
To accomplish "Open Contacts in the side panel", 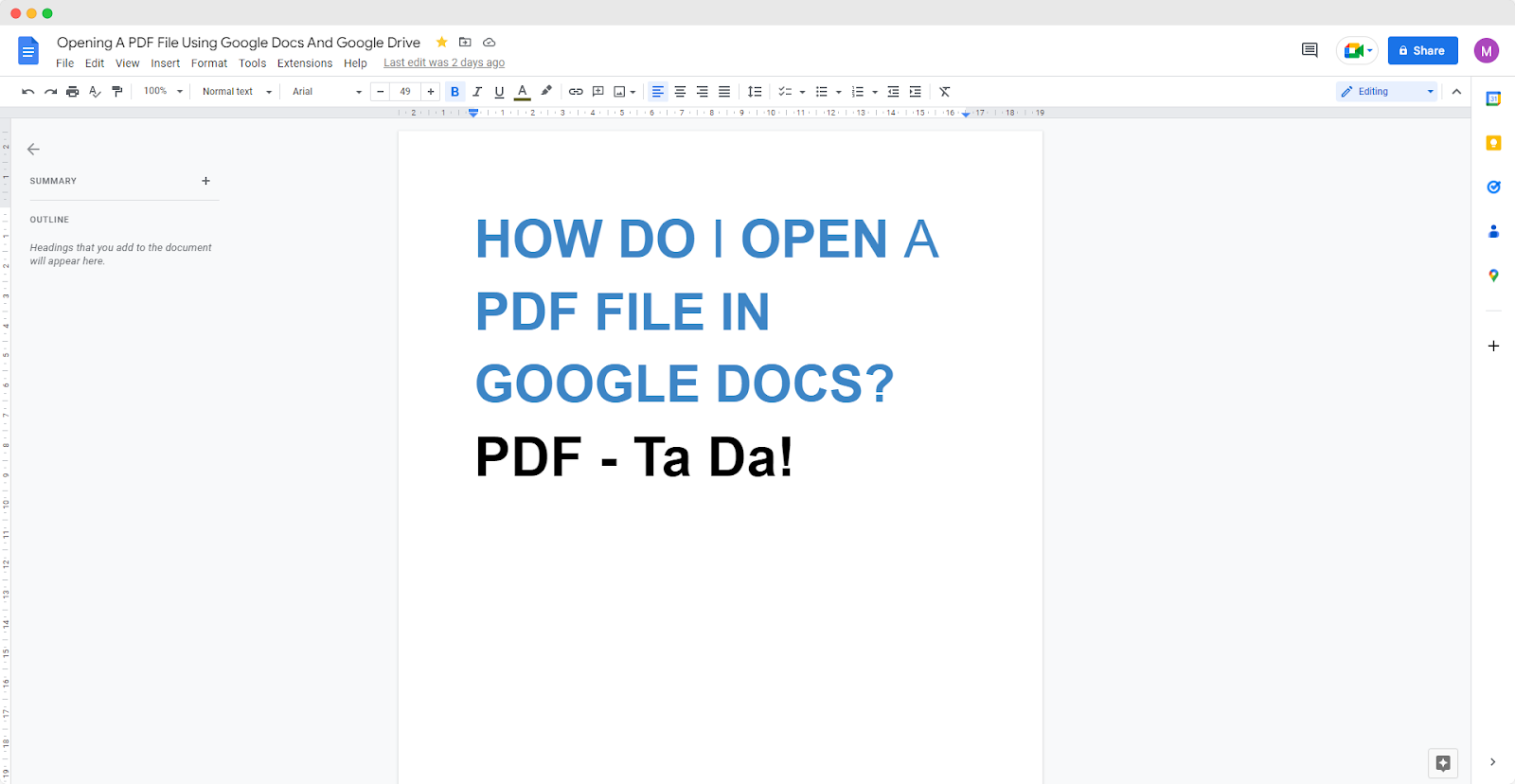I will tap(1493, 231).
